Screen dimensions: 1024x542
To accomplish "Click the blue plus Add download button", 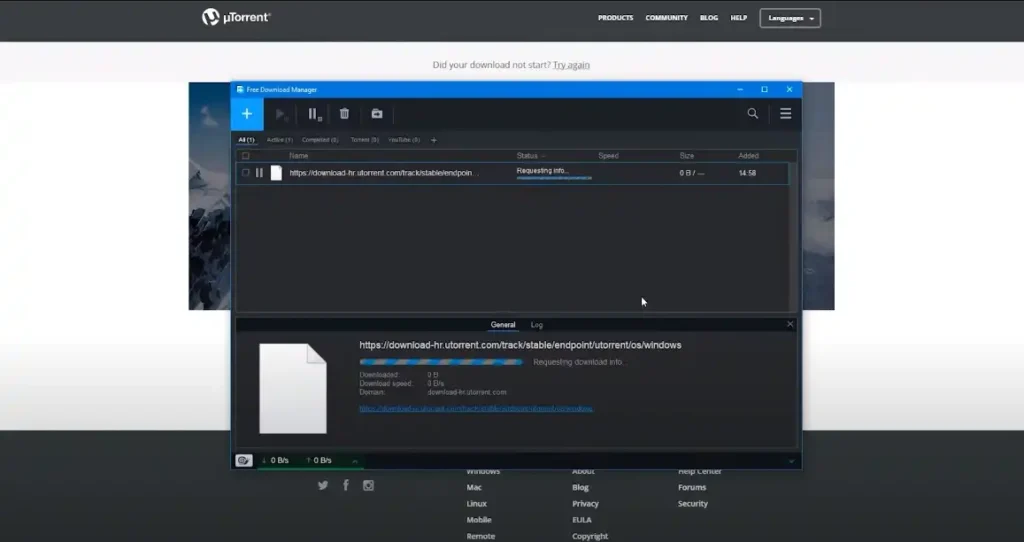I will tap(247, 114).
